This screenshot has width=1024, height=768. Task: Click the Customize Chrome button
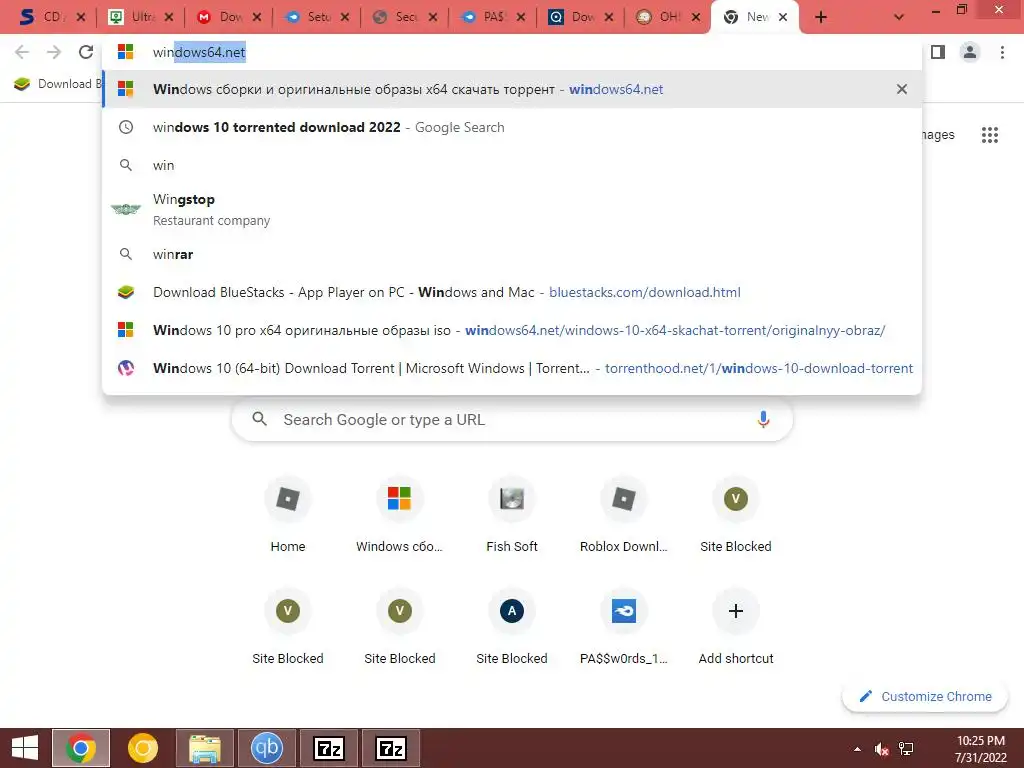tap(925, 696)
